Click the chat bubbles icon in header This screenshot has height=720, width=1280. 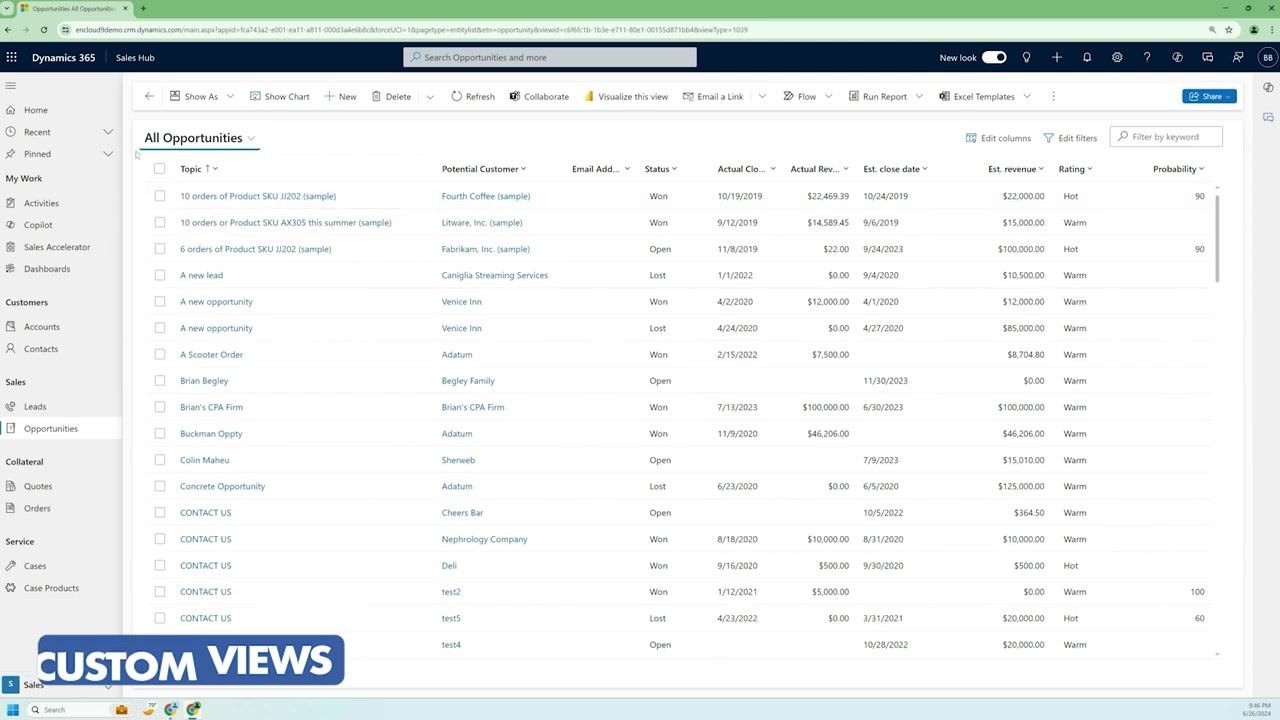point(1208,57)
